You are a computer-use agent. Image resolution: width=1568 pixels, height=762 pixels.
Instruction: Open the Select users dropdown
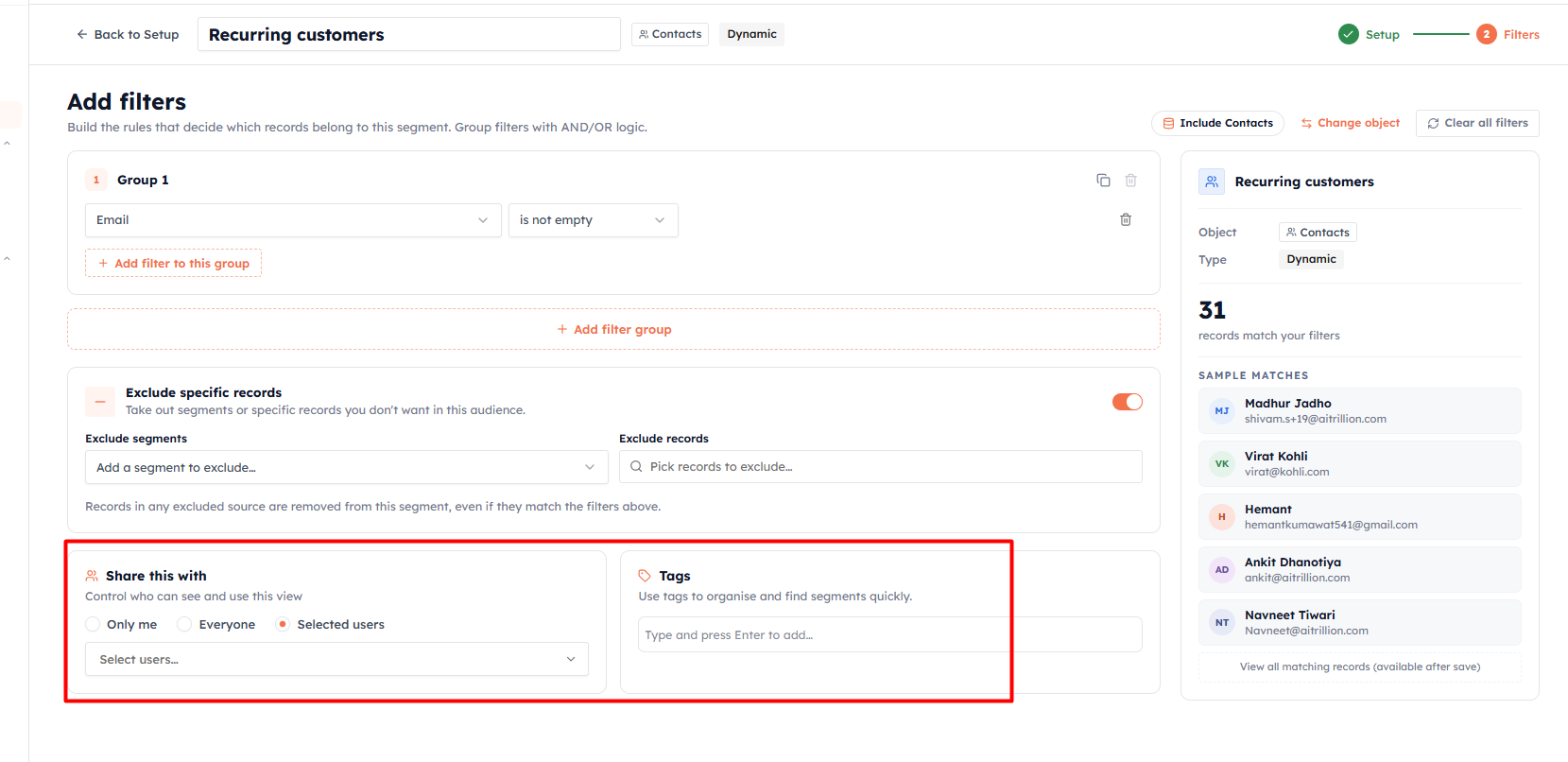click(337, 659)
